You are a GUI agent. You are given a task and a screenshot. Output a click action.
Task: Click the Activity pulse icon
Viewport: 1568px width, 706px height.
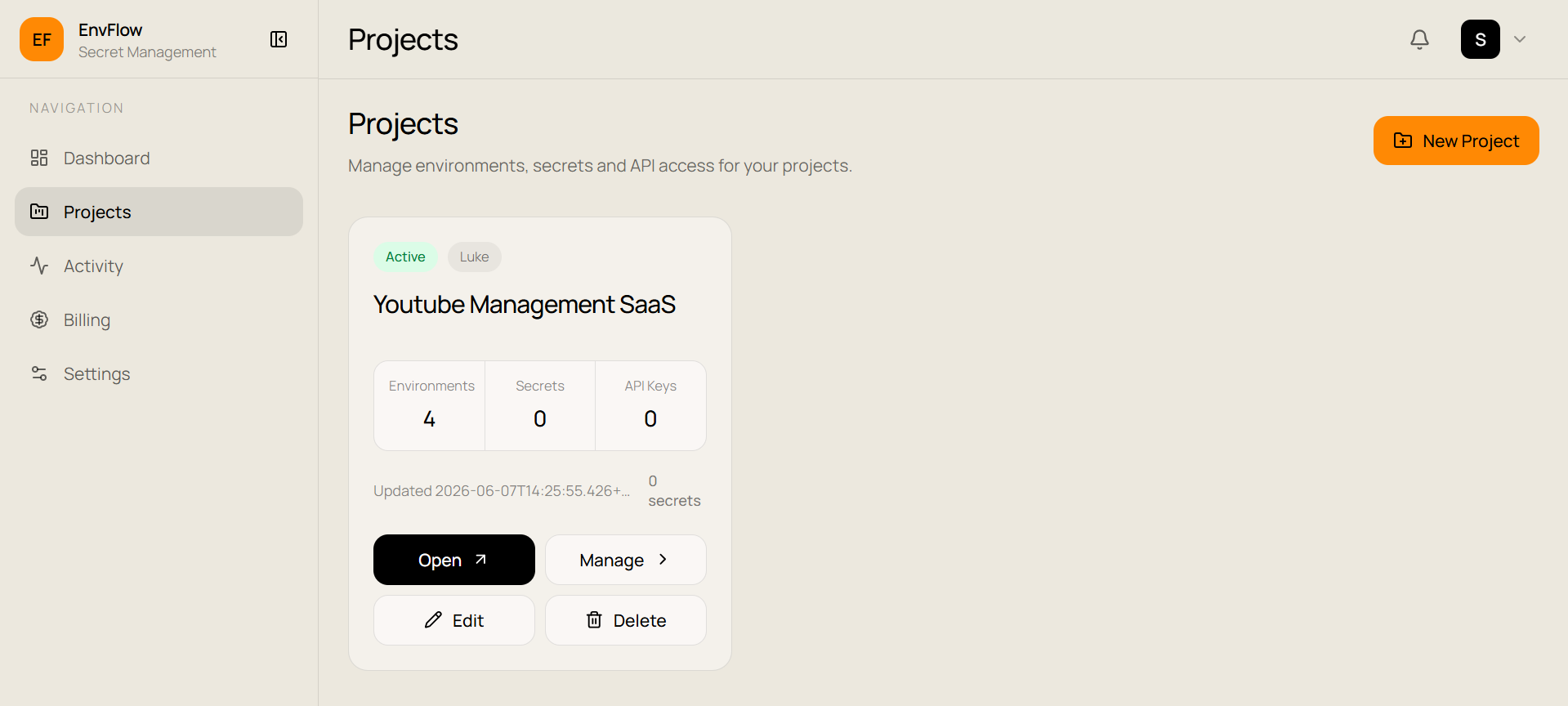[x=39, y=266]
